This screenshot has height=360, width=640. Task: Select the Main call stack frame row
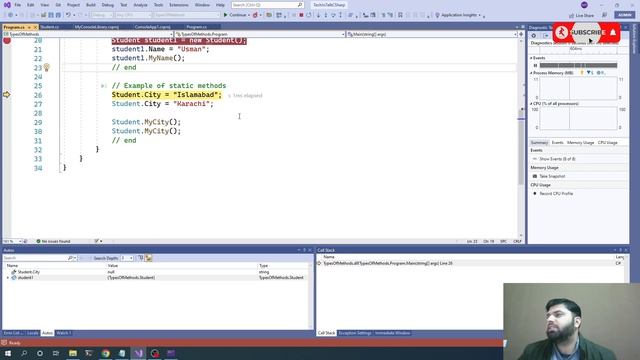click(x=469, y=264)
